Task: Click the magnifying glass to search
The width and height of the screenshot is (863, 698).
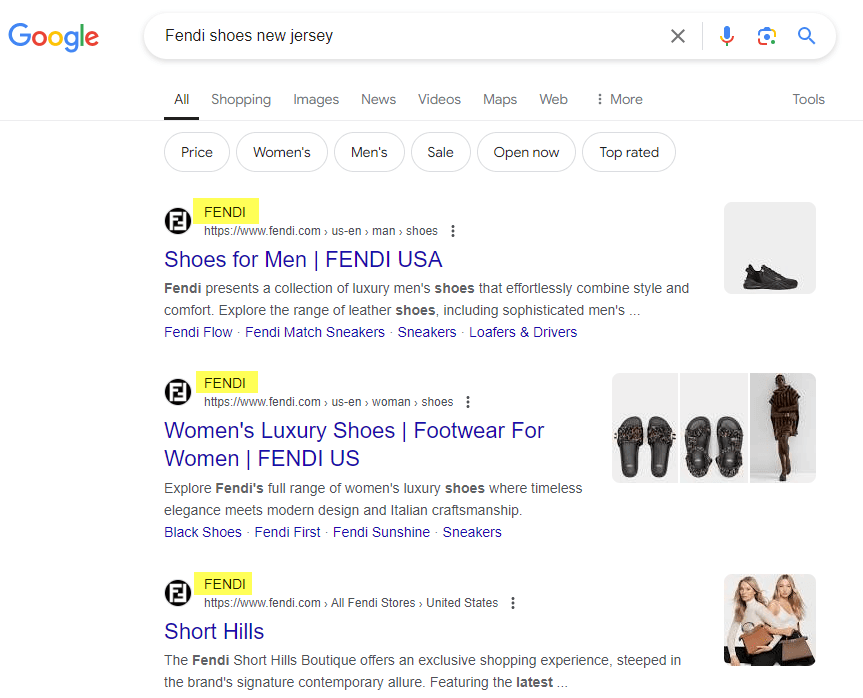Action: 806,35
